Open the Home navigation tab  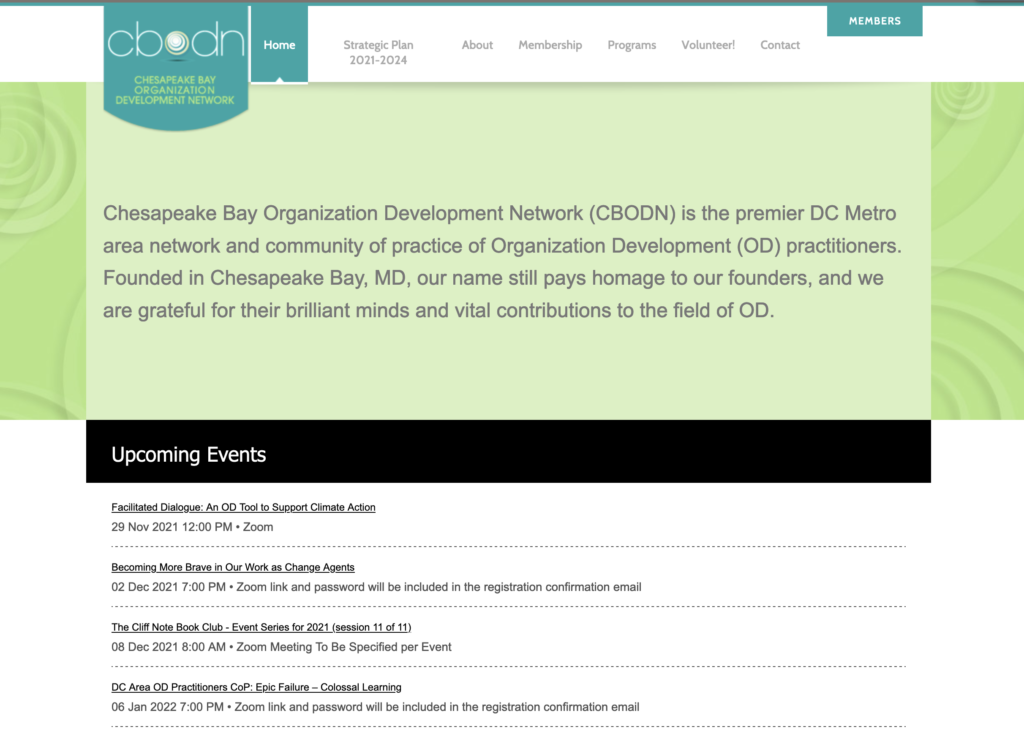point(280,44)
